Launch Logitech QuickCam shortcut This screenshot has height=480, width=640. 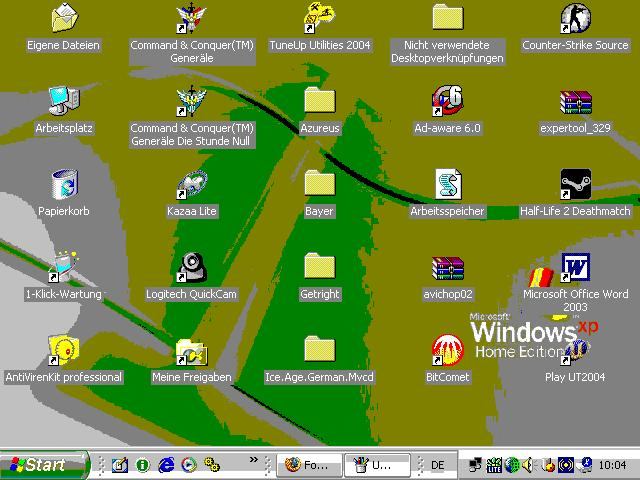(x=191, y=267)
